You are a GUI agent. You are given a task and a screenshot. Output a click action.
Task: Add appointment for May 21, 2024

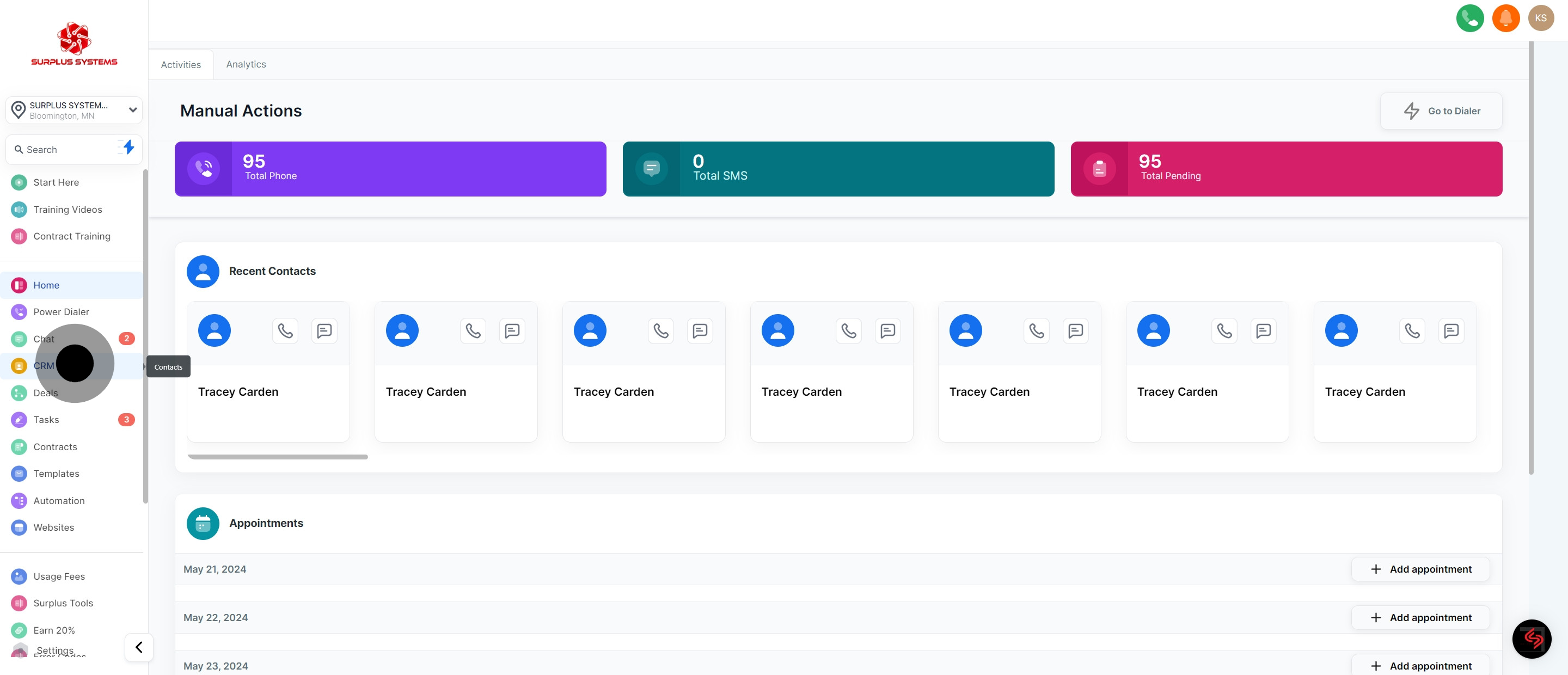coord(1420,569)
